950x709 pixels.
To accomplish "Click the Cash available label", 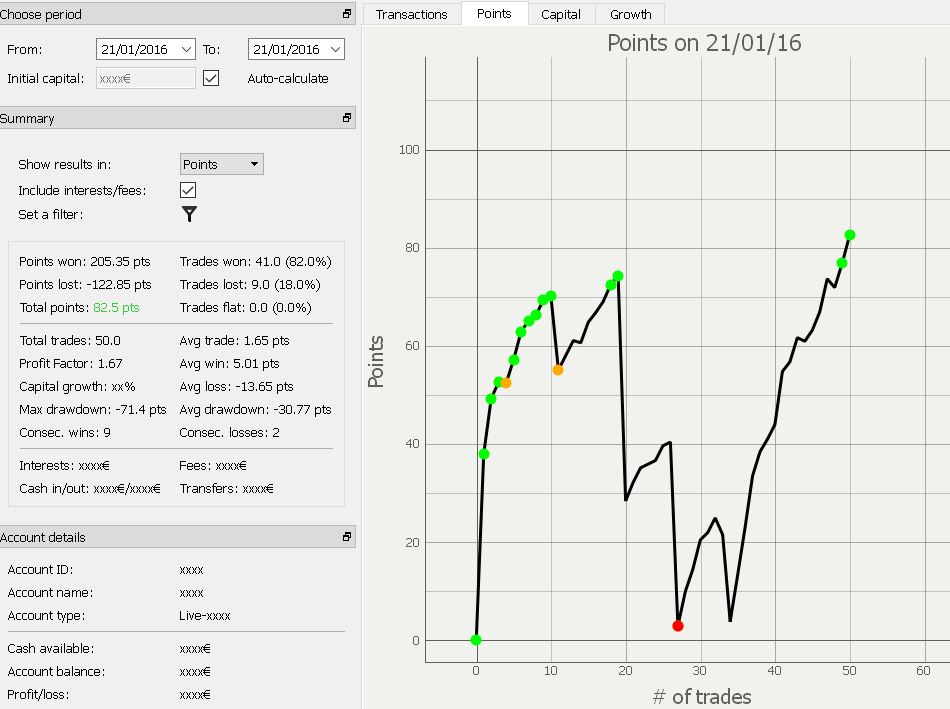I will click(51, 648).
